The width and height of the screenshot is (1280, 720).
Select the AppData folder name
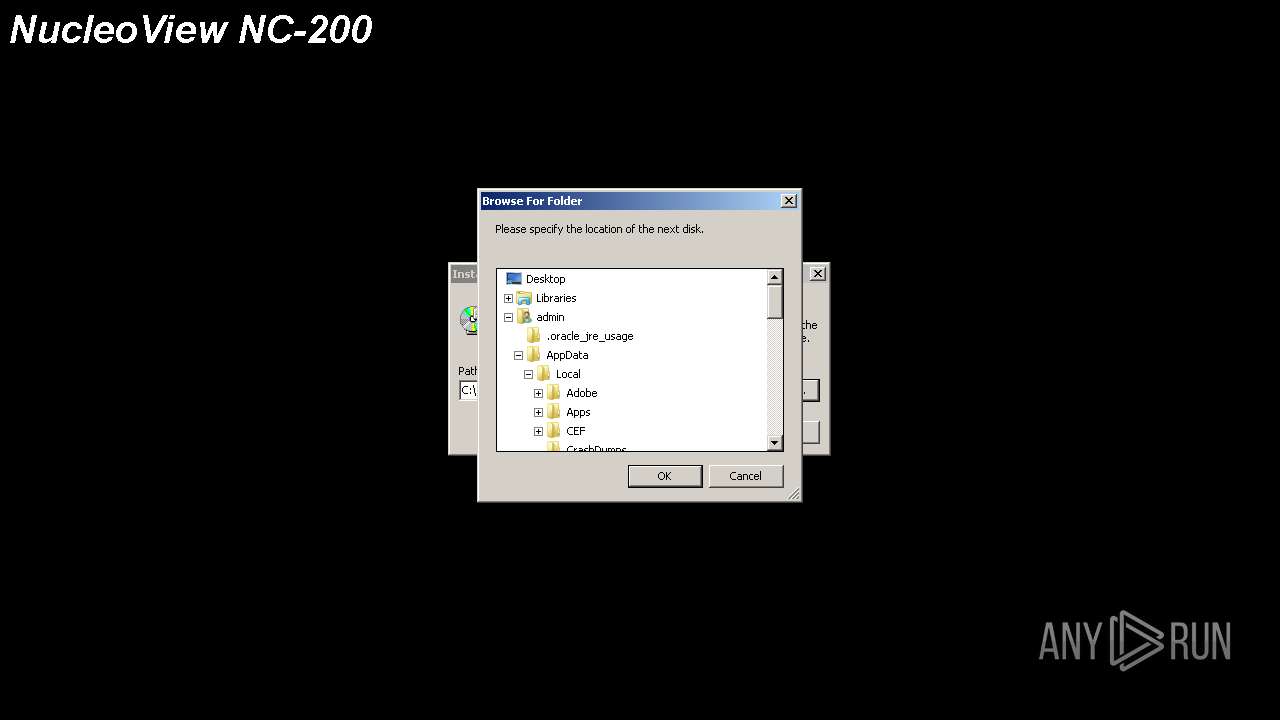pyautogui.click(x=567, y=355)
